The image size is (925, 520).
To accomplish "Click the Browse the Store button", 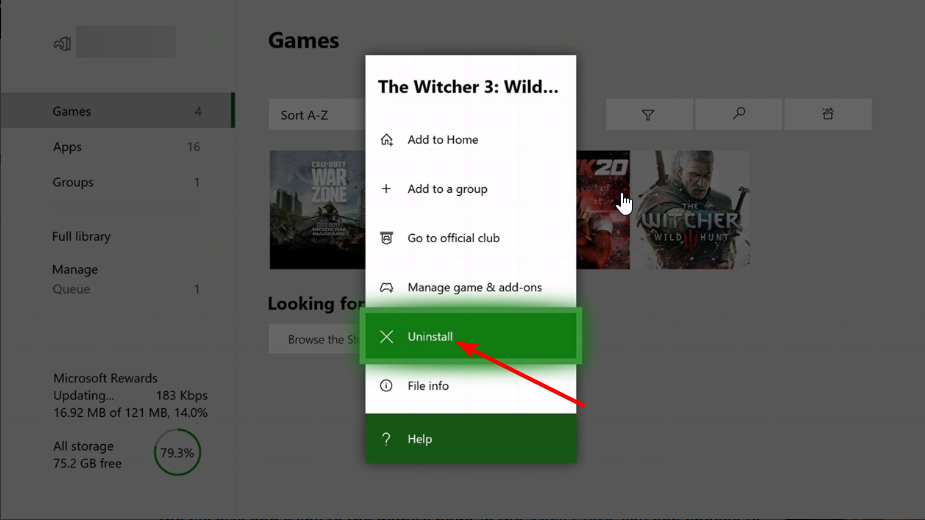I will [x=317, y=339].
